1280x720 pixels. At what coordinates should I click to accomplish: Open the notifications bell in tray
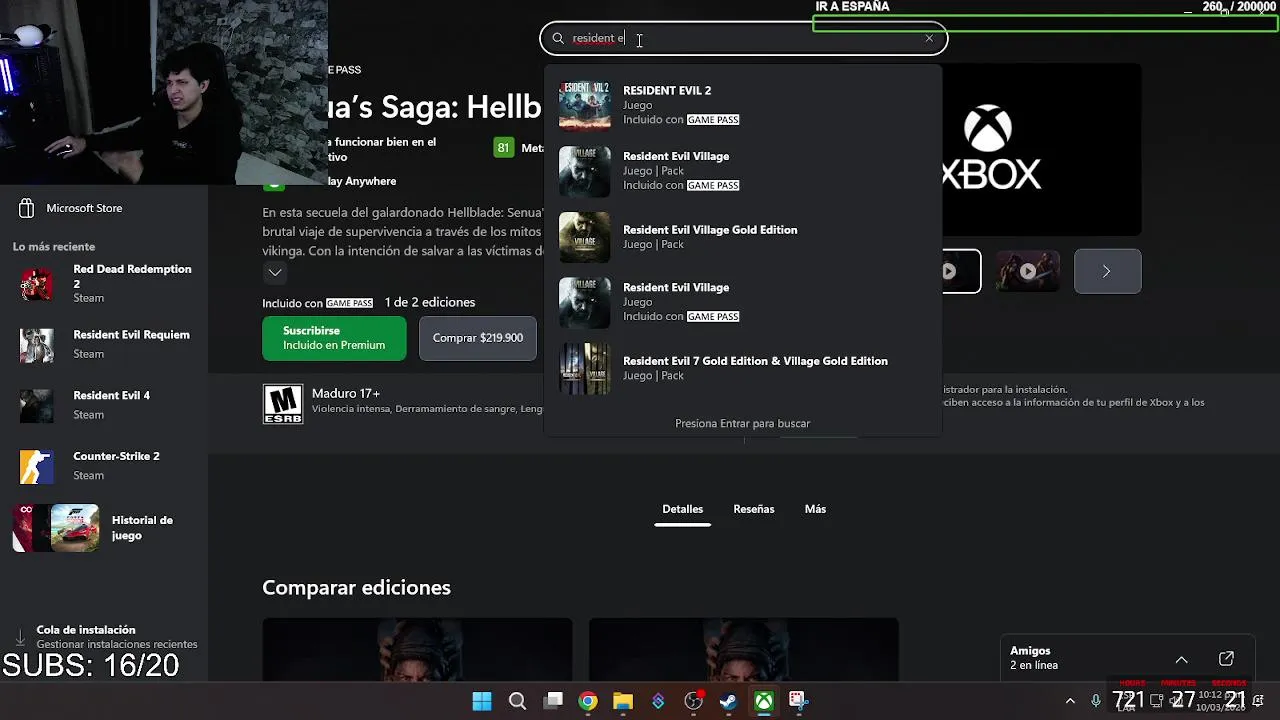pos(1258,700)
